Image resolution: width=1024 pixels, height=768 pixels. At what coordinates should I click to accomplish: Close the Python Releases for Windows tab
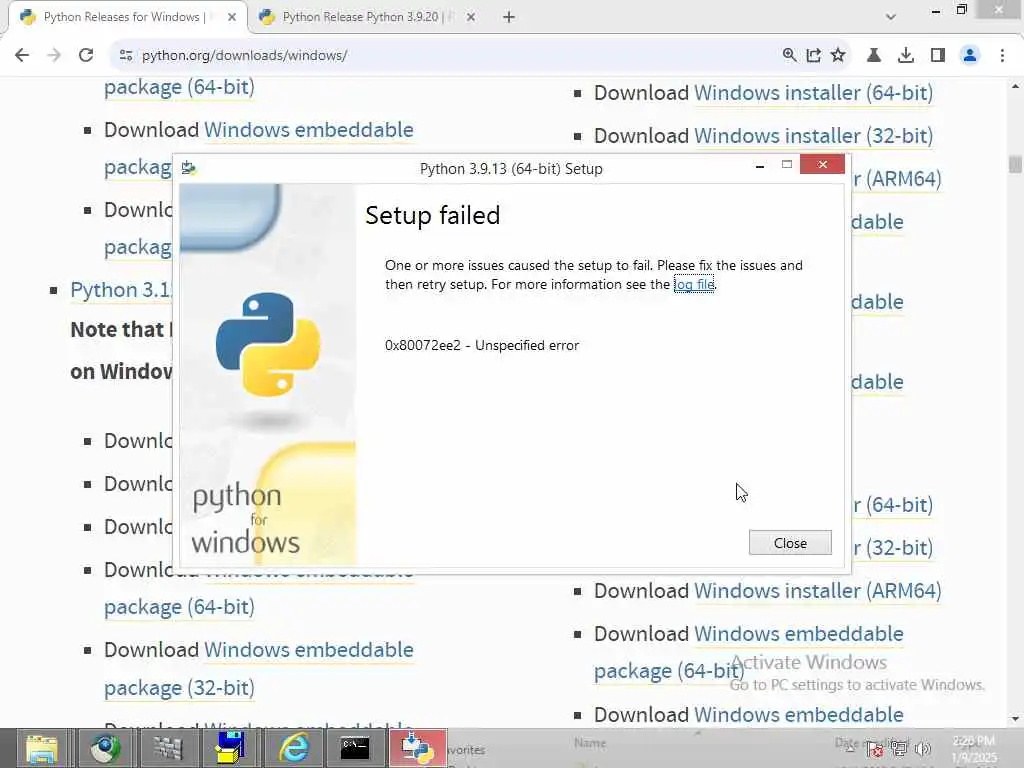point(232,17)
